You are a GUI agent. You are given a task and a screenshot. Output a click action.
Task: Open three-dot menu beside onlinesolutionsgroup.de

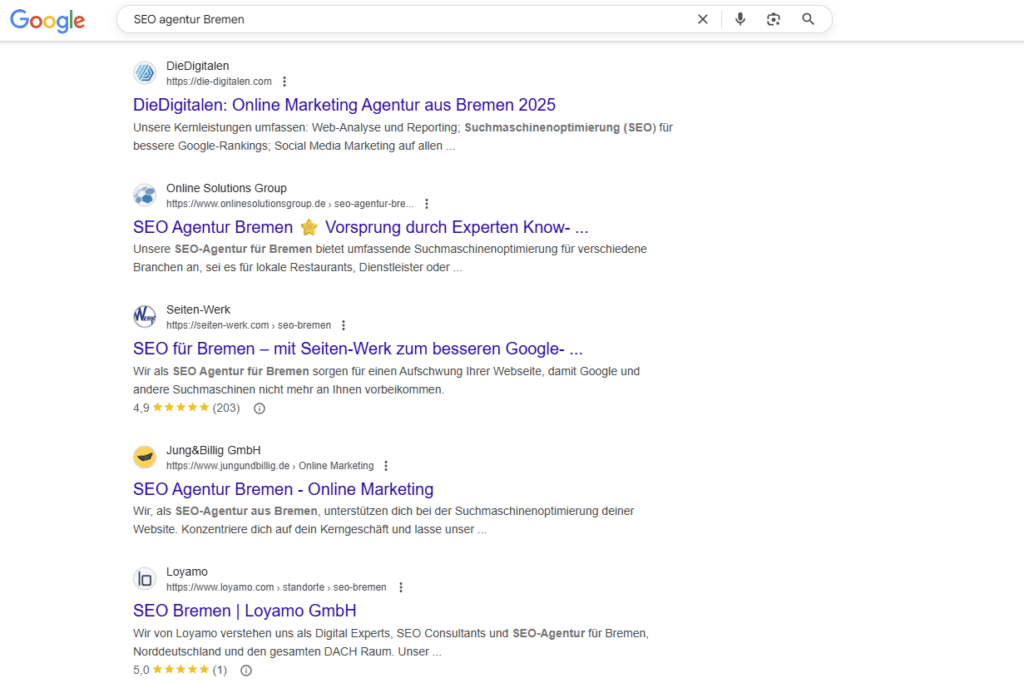point(426,204)
